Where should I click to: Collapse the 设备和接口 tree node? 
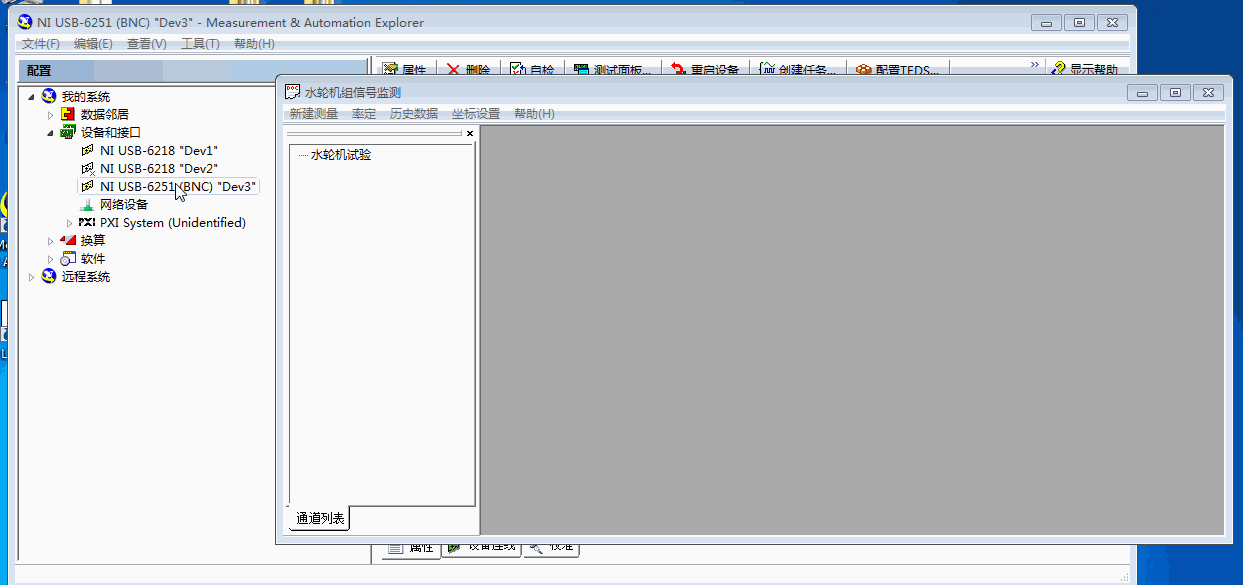tap(50, 133)
